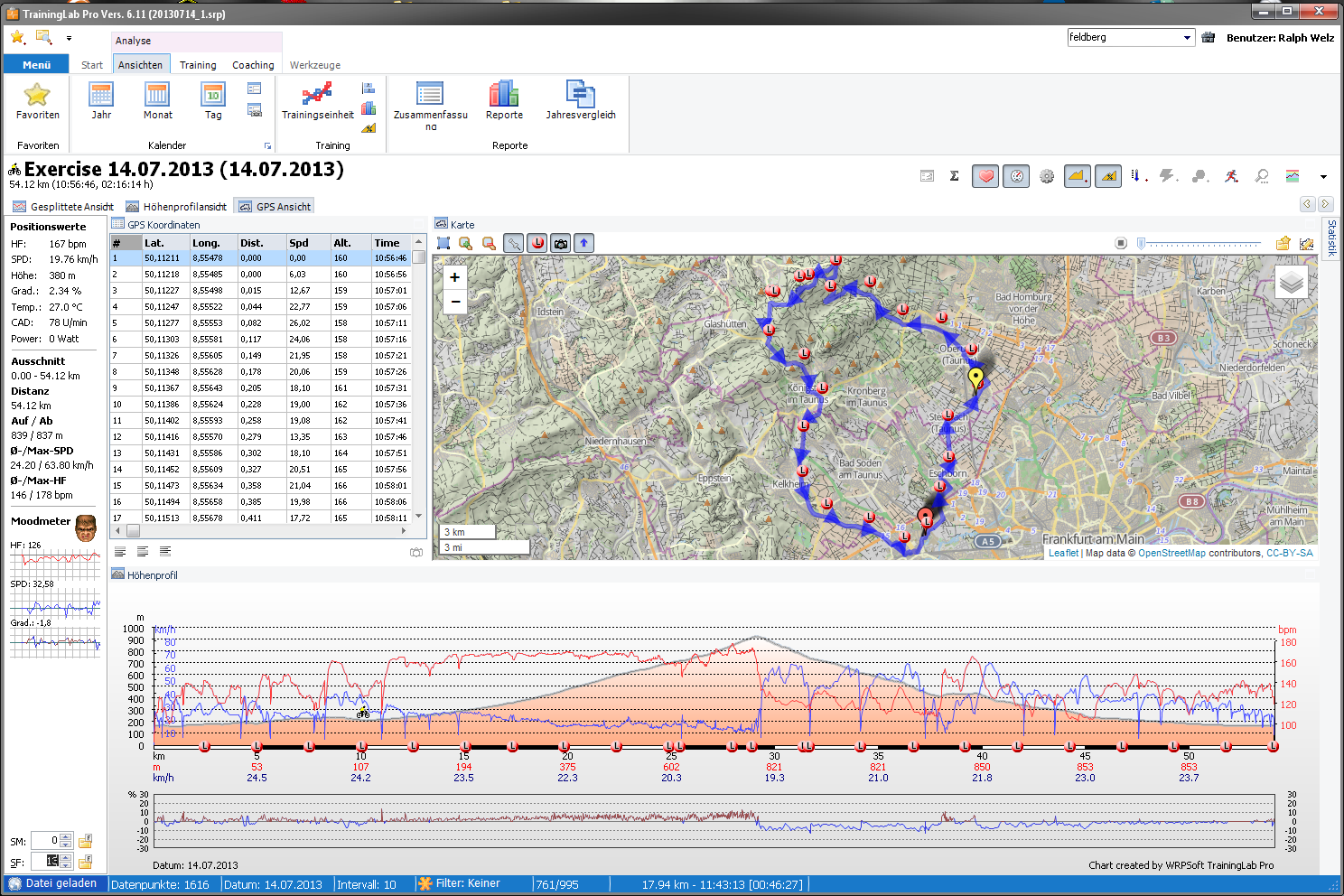Open the Menü tab
Screen dimensions: 1344x896
pos(36,64)
